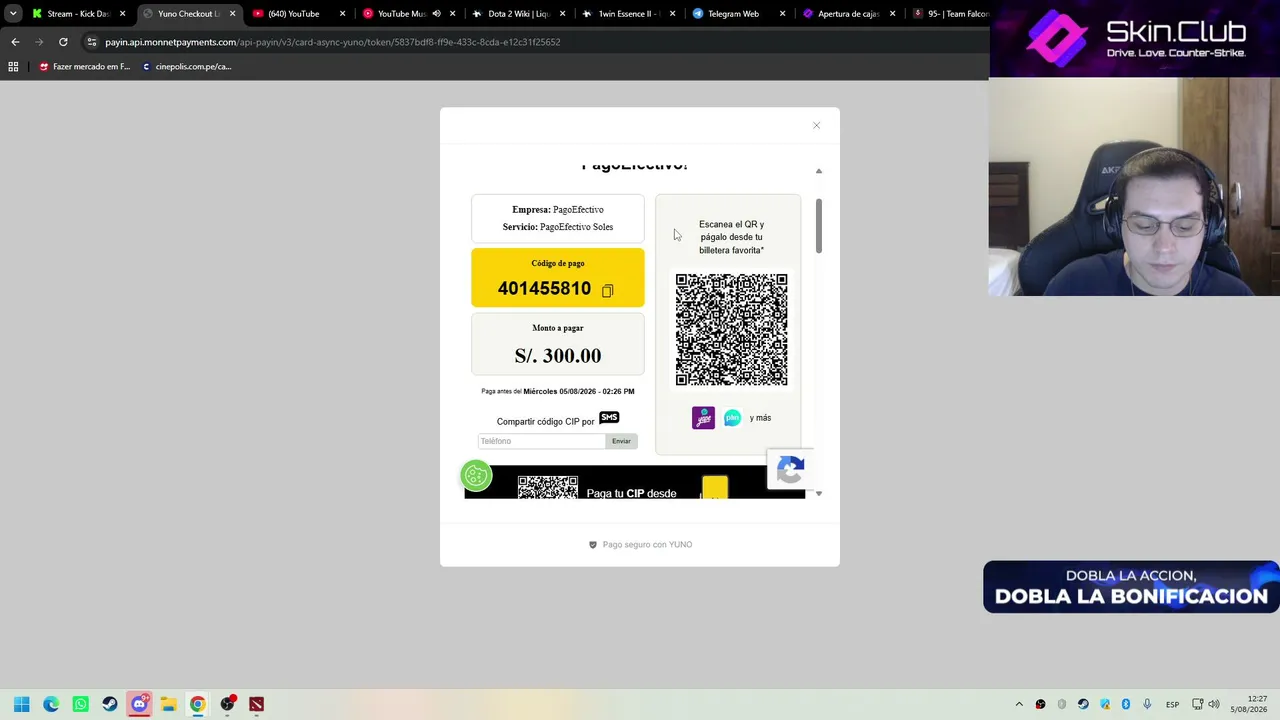Switch to the Apertura de cajas tab

(848, 14)
